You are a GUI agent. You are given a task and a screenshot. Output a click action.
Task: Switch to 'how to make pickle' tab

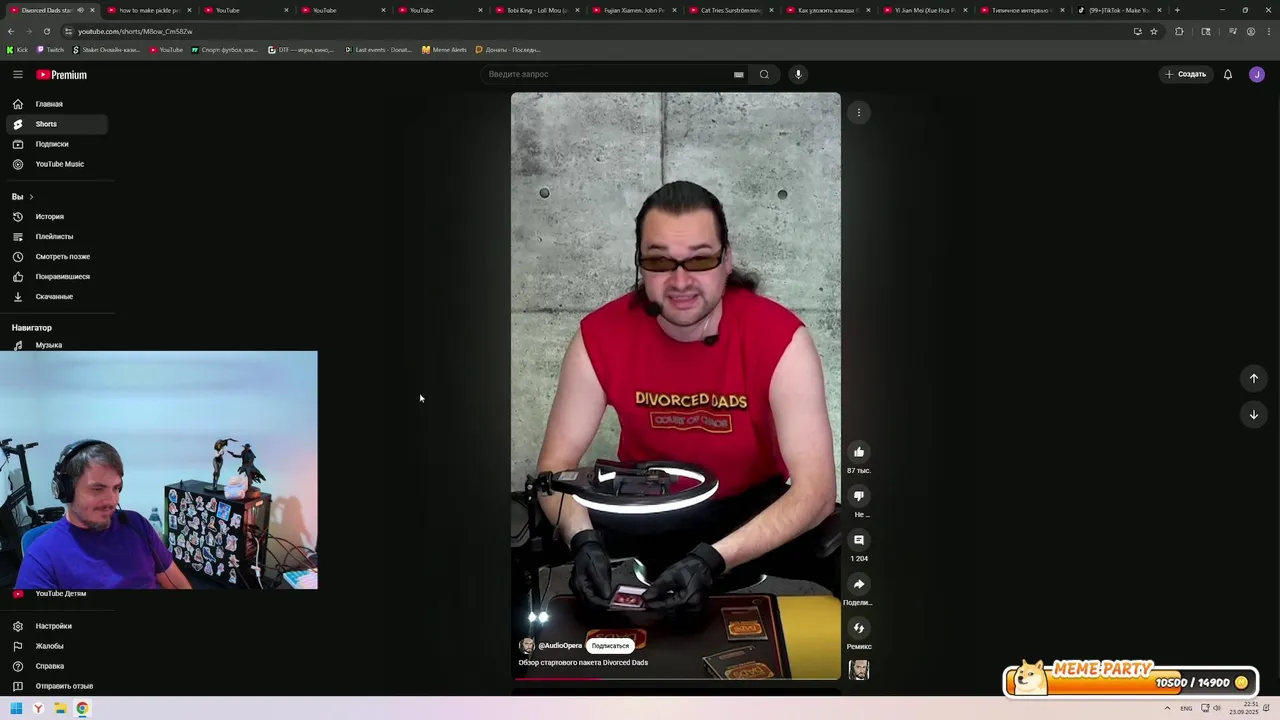(148, 10)
